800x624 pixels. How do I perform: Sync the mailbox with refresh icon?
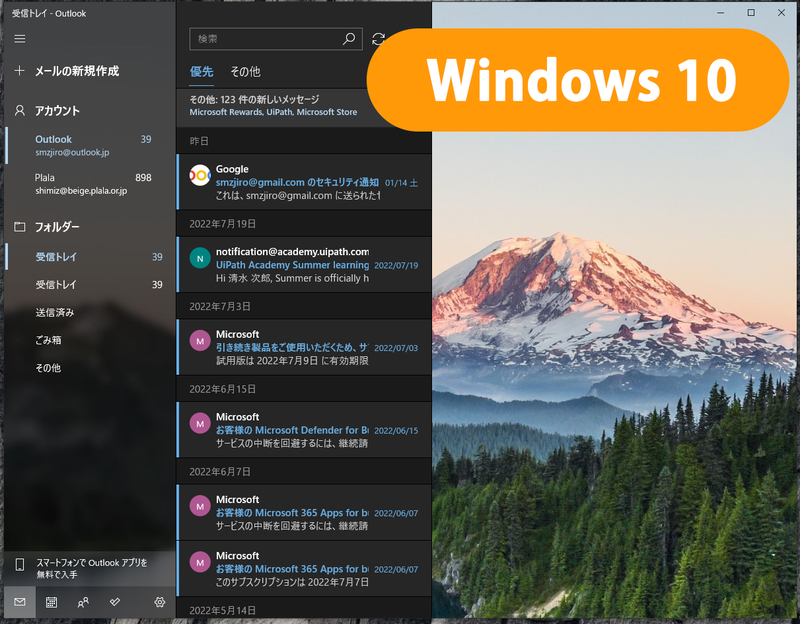point(379,39)
